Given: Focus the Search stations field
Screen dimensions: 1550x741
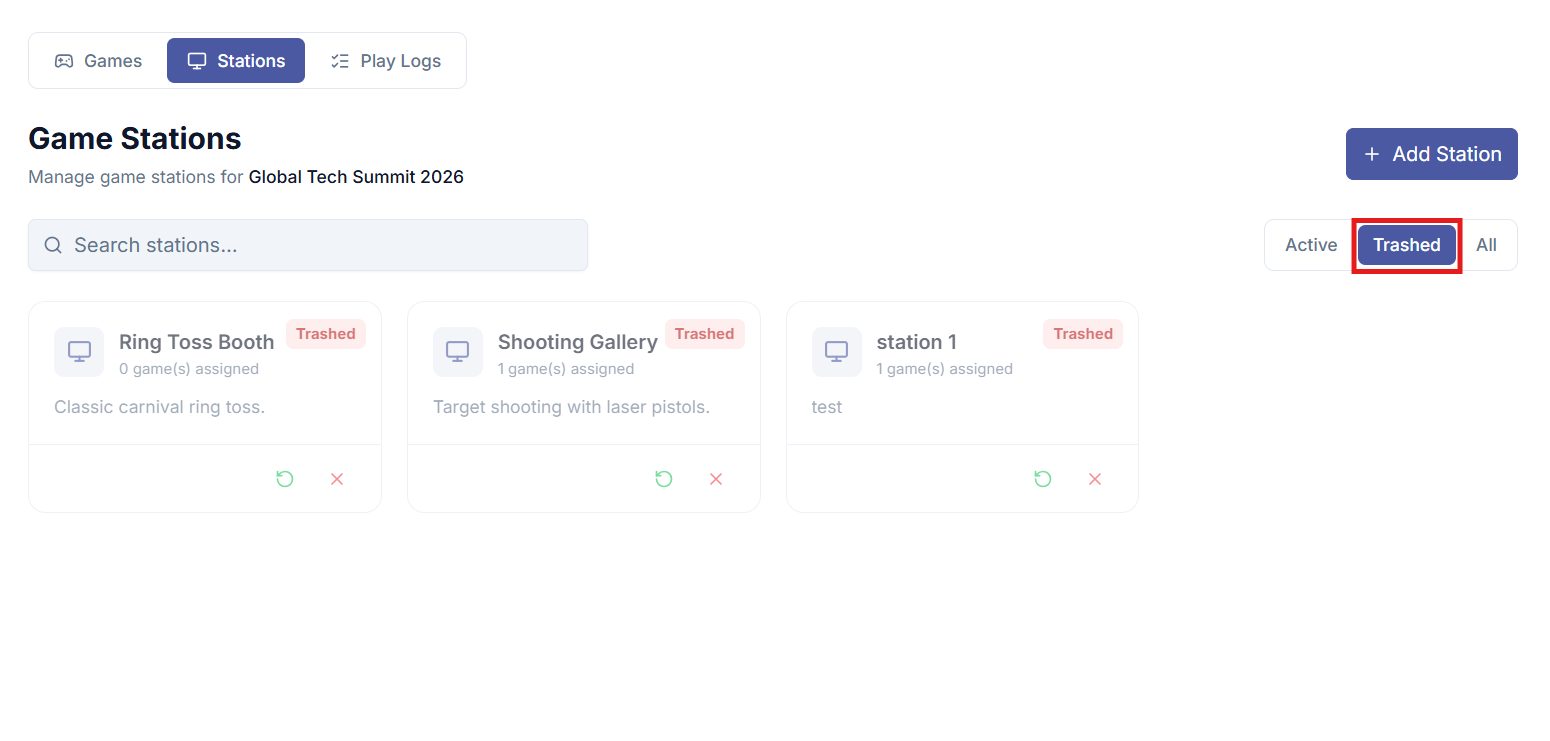Looking at the screenshot, I should (x=308, y=245).
